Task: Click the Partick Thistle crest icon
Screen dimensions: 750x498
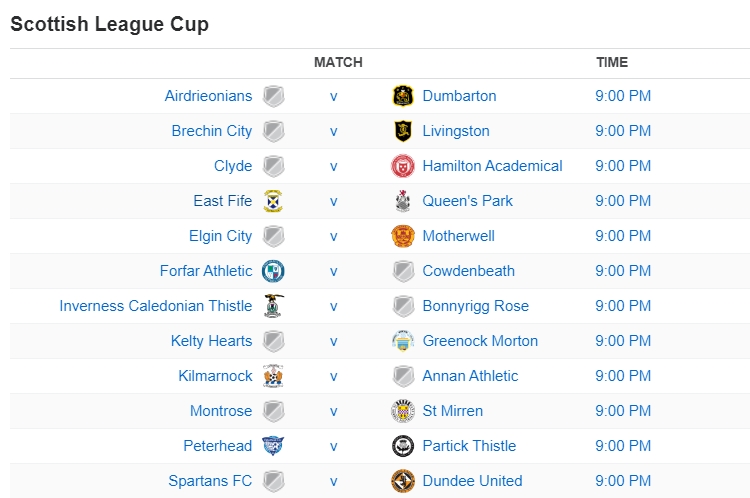Action: [403, 446]
